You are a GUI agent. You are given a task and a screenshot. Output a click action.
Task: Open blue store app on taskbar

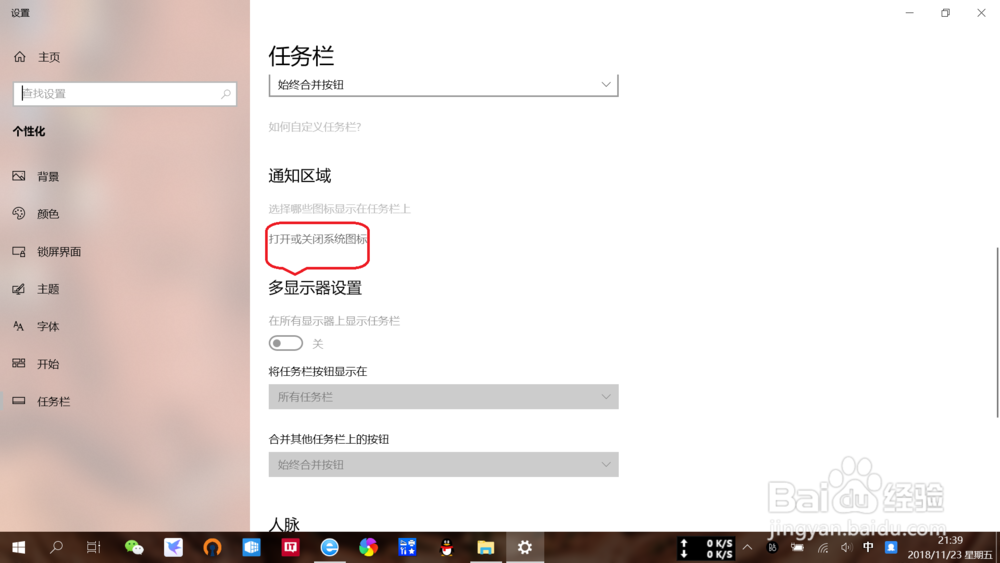(x=407, y=547)
